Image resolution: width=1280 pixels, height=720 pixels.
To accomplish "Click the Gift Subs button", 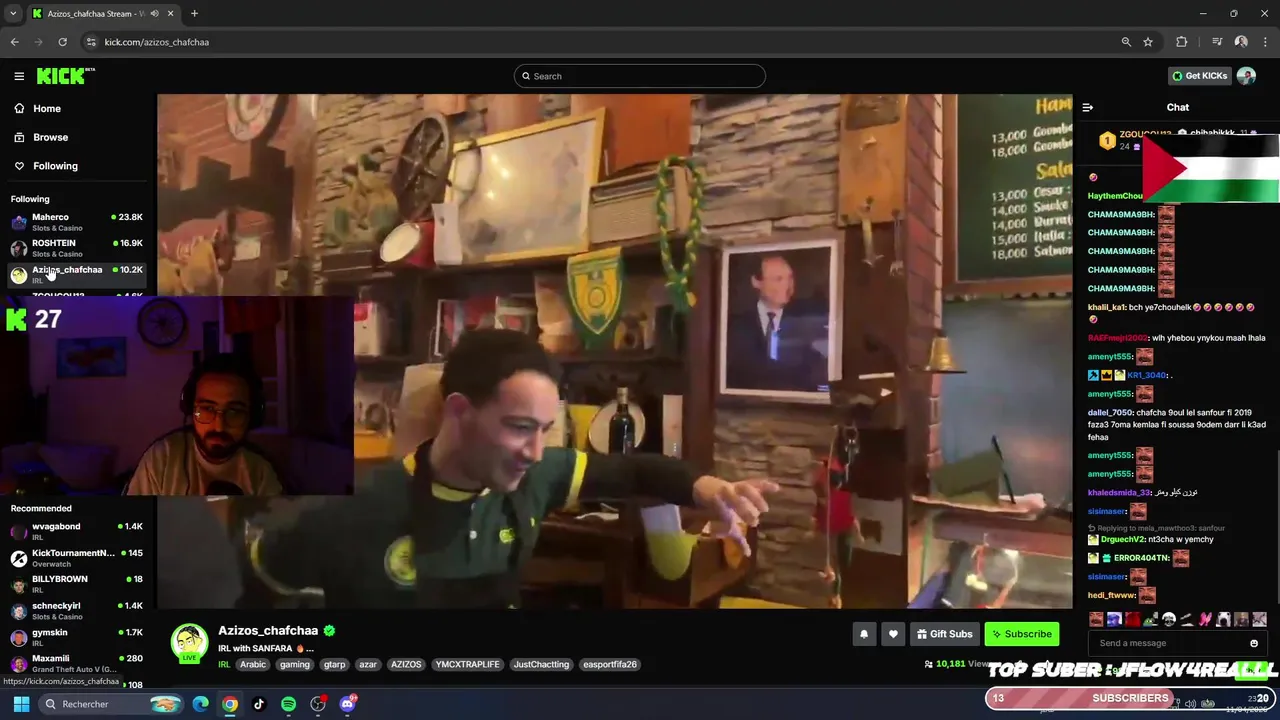I will tap(944, 634).
